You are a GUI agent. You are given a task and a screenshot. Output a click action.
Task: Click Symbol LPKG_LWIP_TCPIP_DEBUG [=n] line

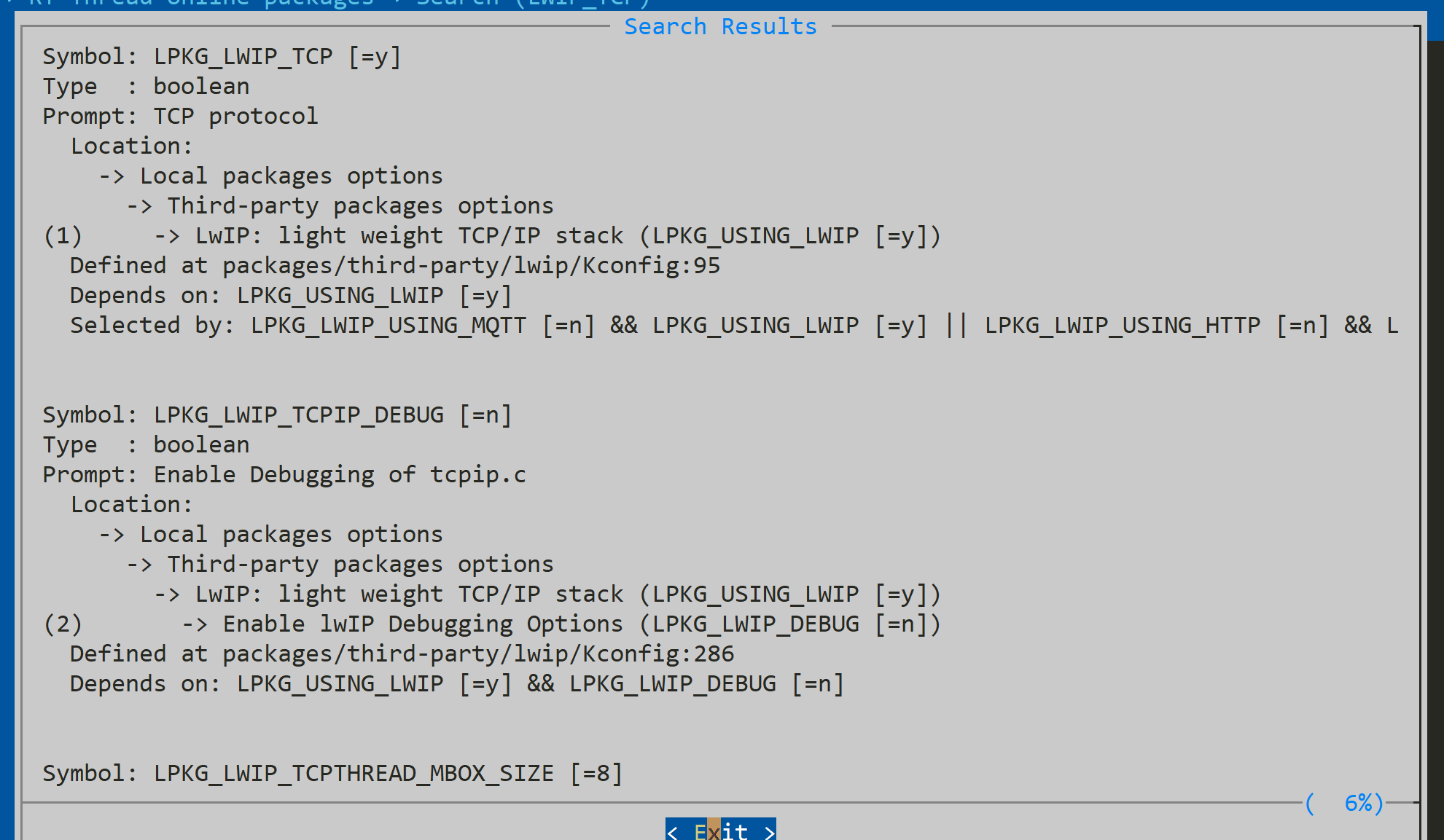tap(277, 415)
